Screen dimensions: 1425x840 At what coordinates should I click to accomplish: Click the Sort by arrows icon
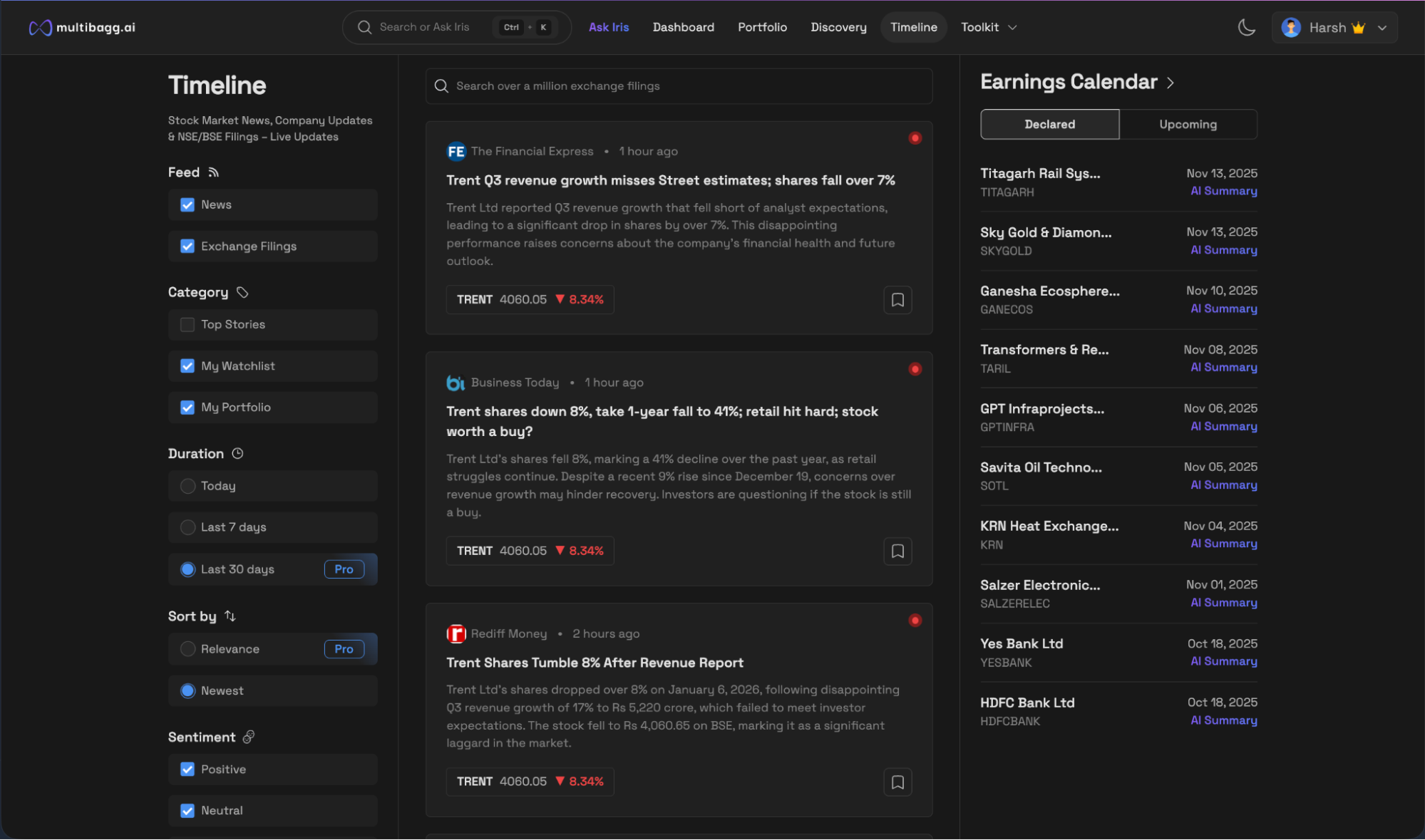pyautogui.click(x=230, y=616)
